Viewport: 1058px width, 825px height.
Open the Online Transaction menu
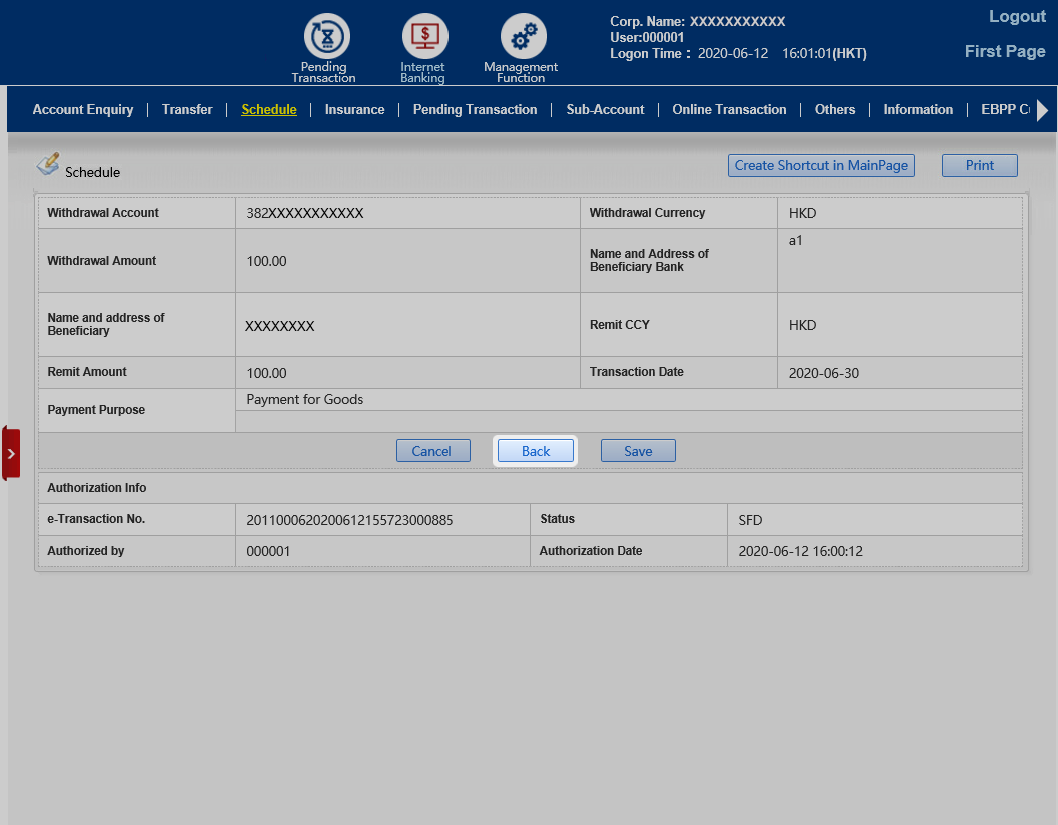pyautogui.click(x=729, y=110)
